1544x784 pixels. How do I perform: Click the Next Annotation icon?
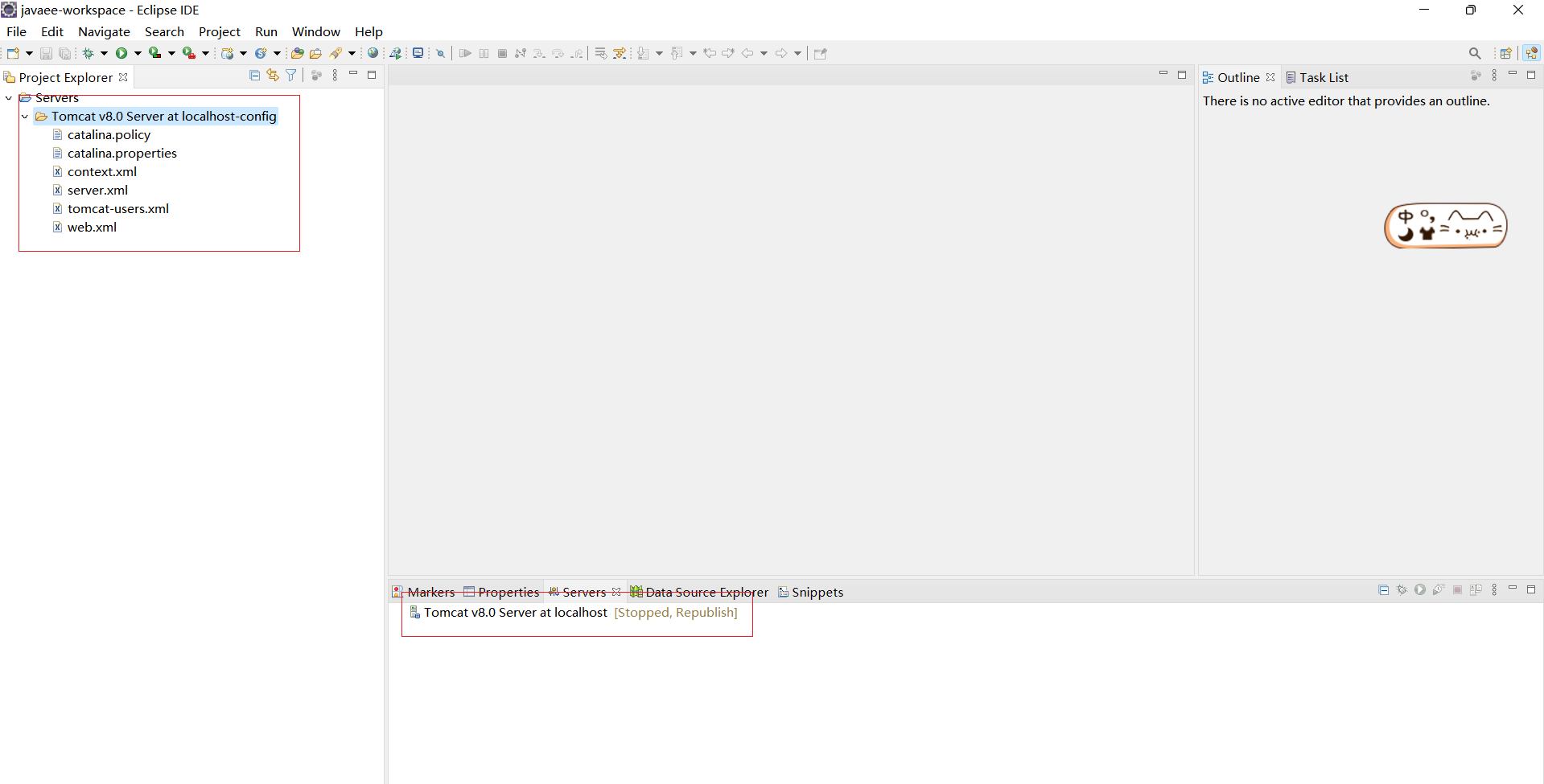tap(643, 53)
